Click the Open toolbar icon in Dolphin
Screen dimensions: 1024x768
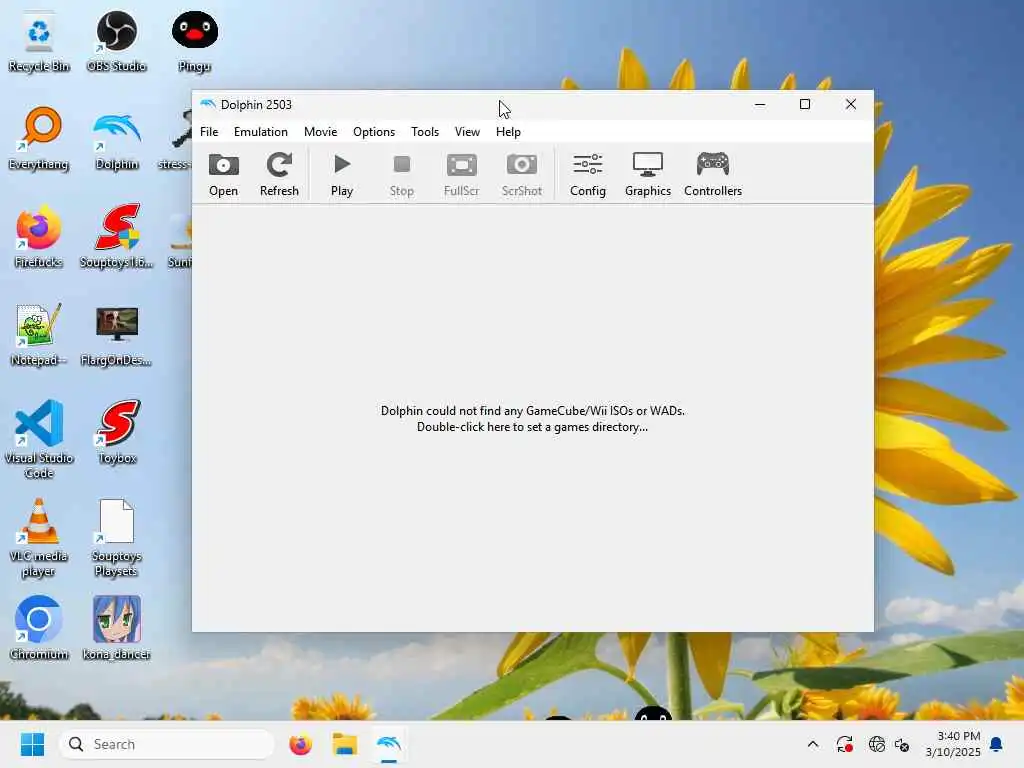tap(223, 174)
